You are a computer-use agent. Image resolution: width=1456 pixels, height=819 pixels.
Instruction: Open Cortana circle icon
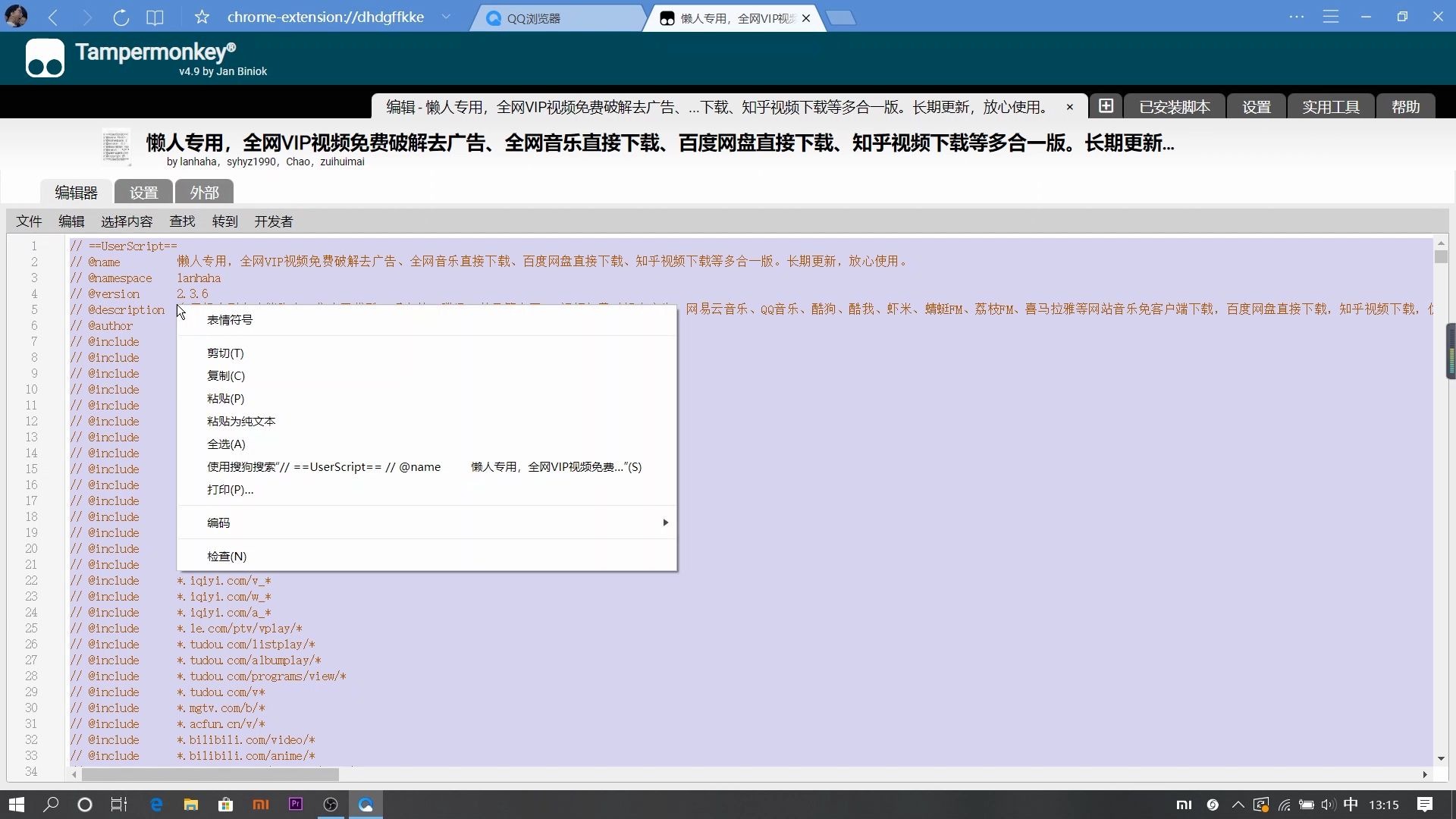coord(85,805)
